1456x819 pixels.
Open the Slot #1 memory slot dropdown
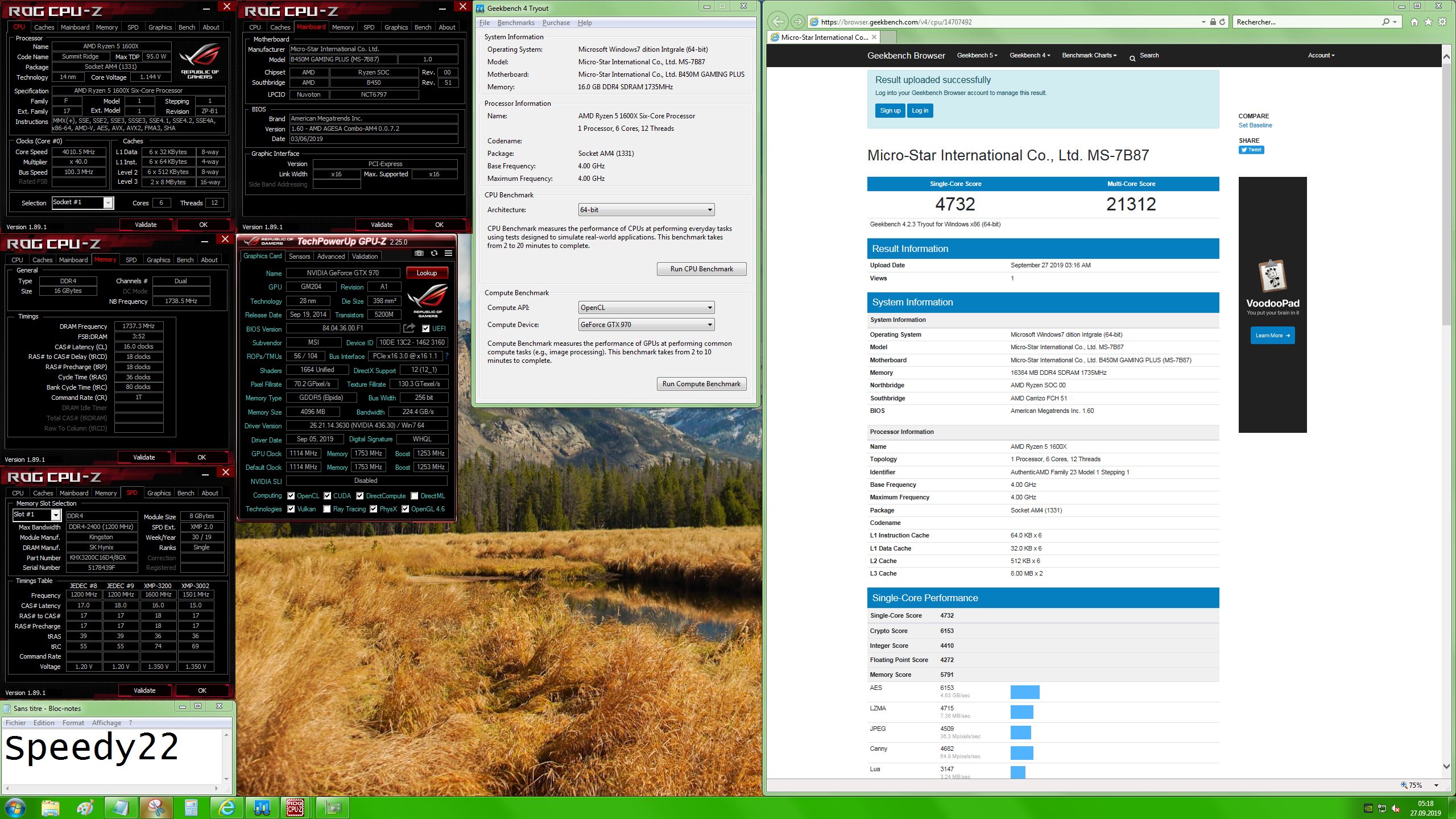[36, 515]
